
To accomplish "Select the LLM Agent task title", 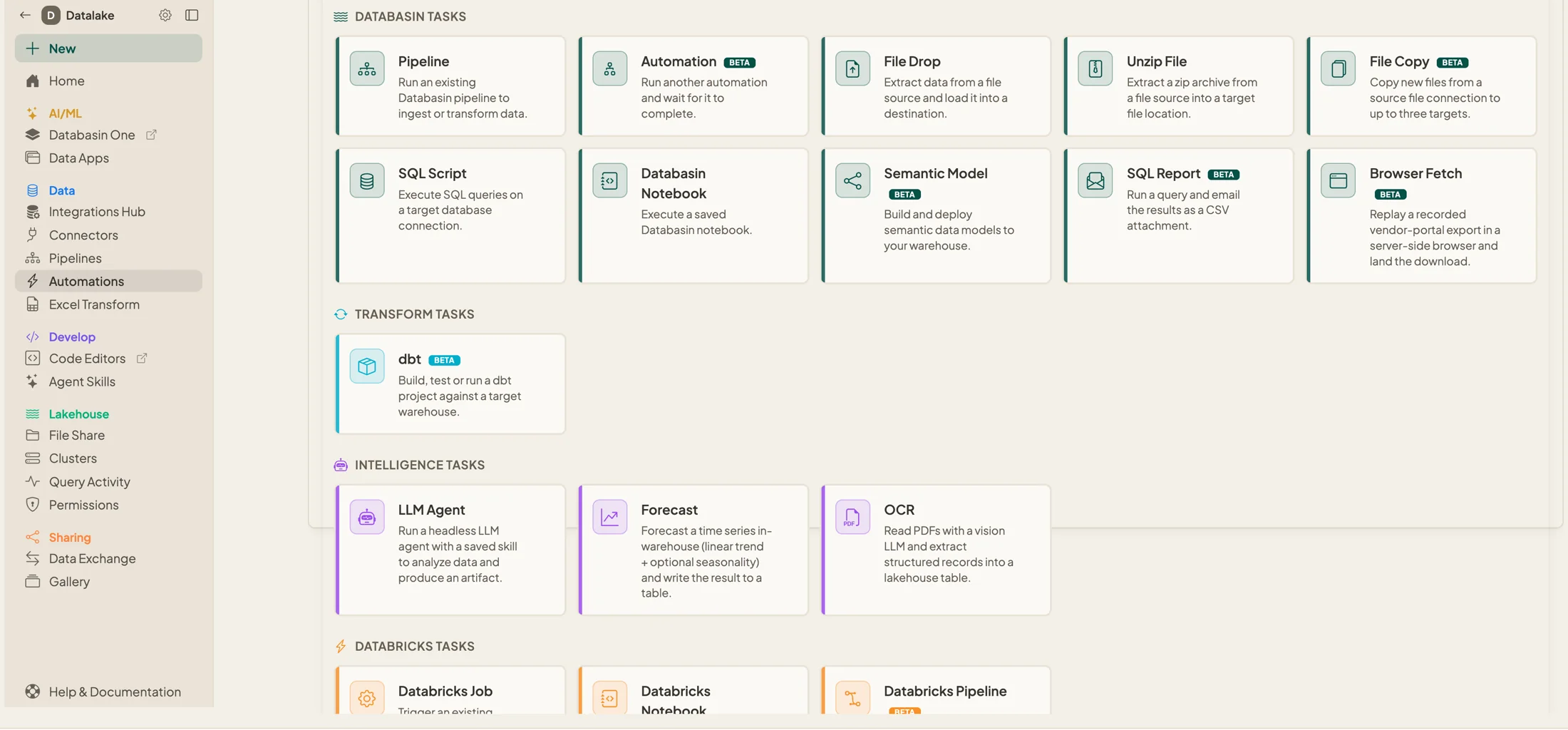I will pos(431,510).
